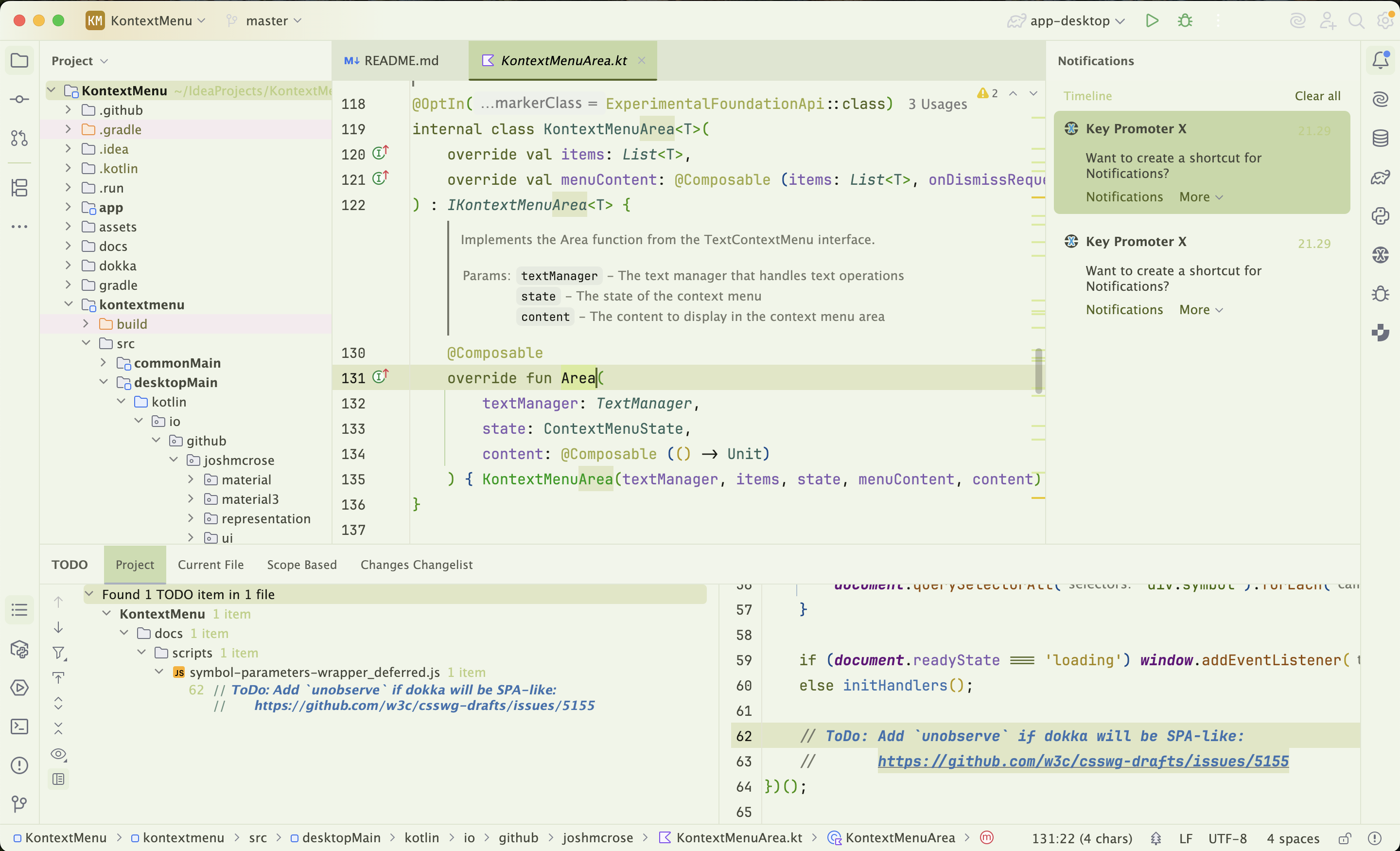Expand the .github folder

[x=68, y=110]
